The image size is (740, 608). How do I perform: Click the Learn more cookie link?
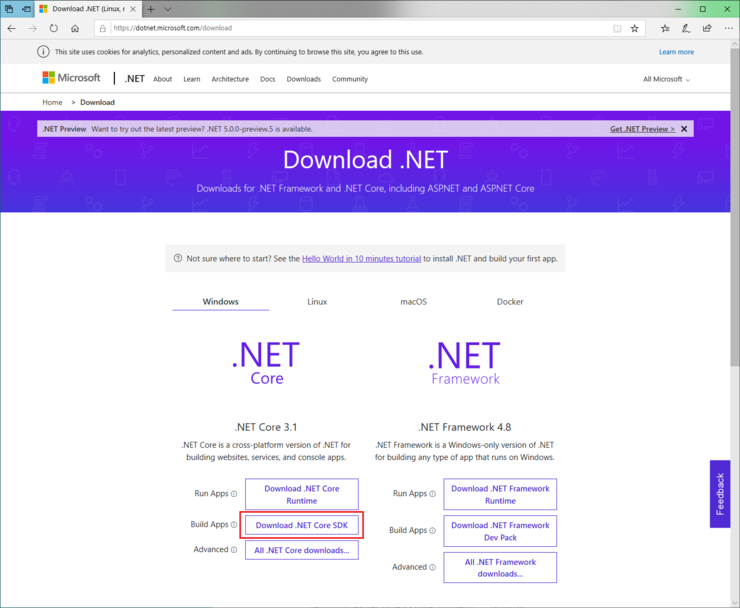(676, 52)
